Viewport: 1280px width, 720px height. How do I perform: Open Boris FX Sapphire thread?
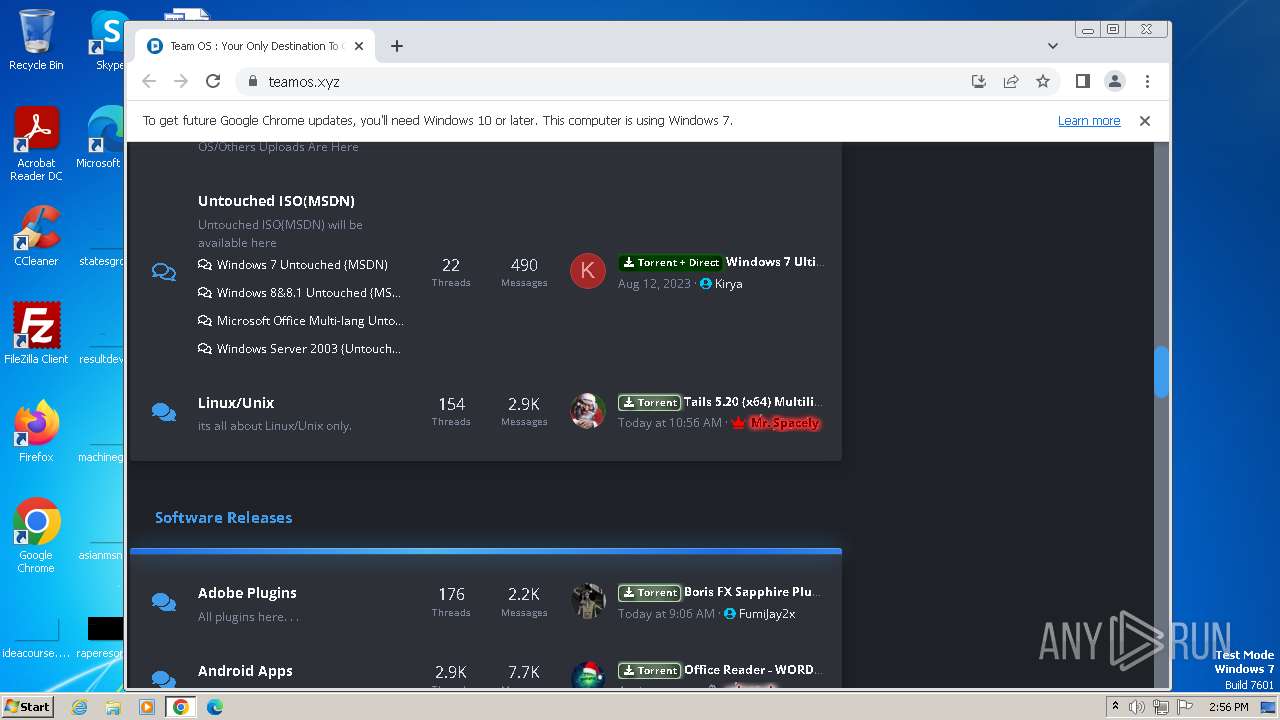[752, 592]
